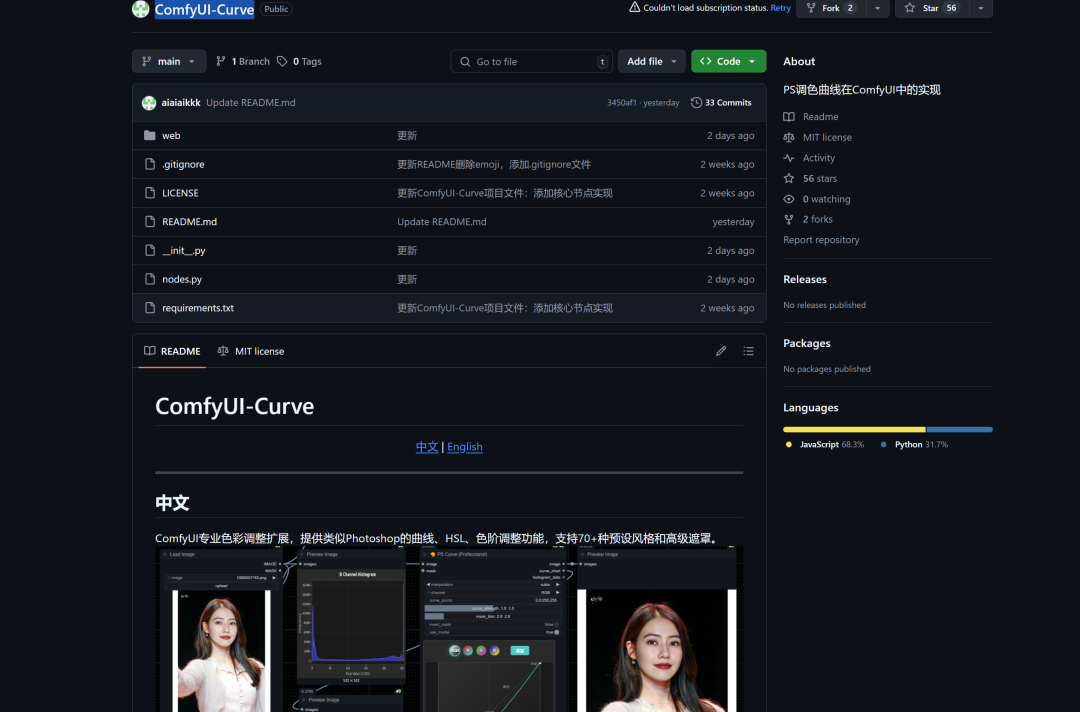Open the main branch selector
Screen dimensions: 1080x712
(x=169, y=61)
